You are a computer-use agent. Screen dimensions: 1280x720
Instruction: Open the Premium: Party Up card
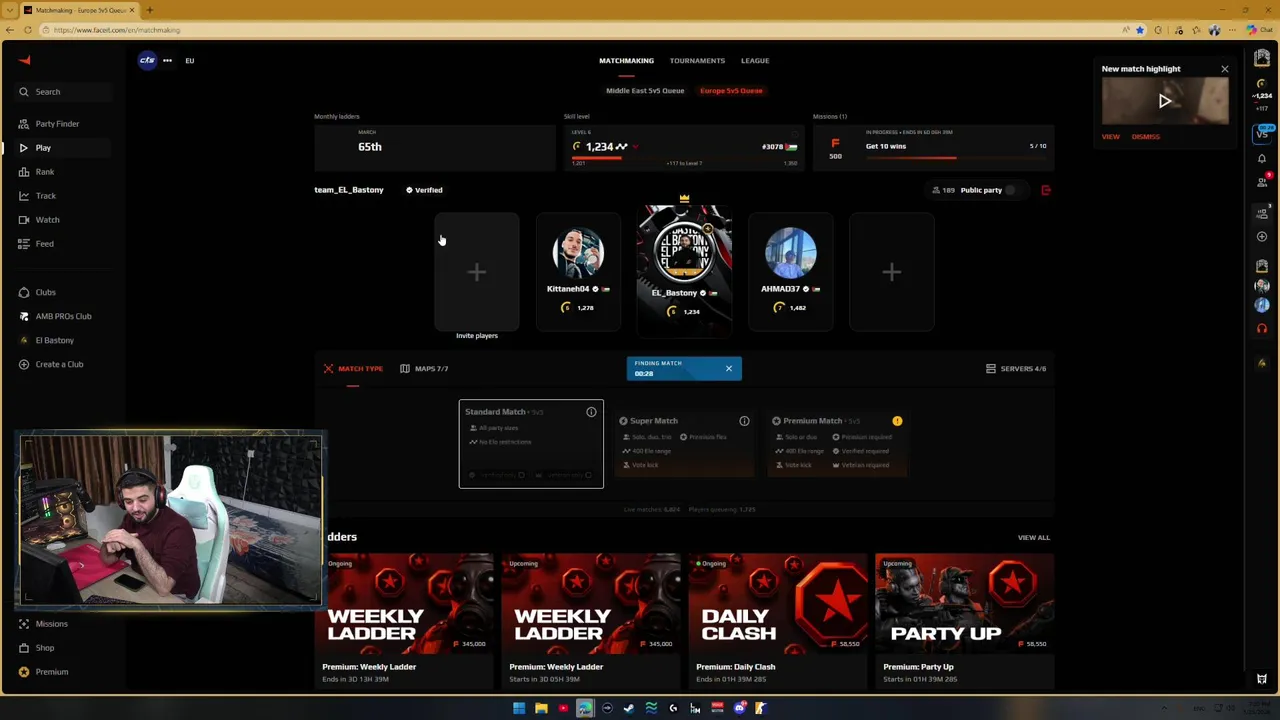(x=964, y=620)
